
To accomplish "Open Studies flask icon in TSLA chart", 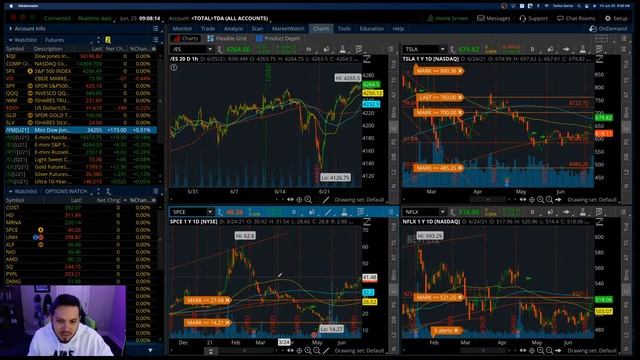I will (x=583, y=49).
